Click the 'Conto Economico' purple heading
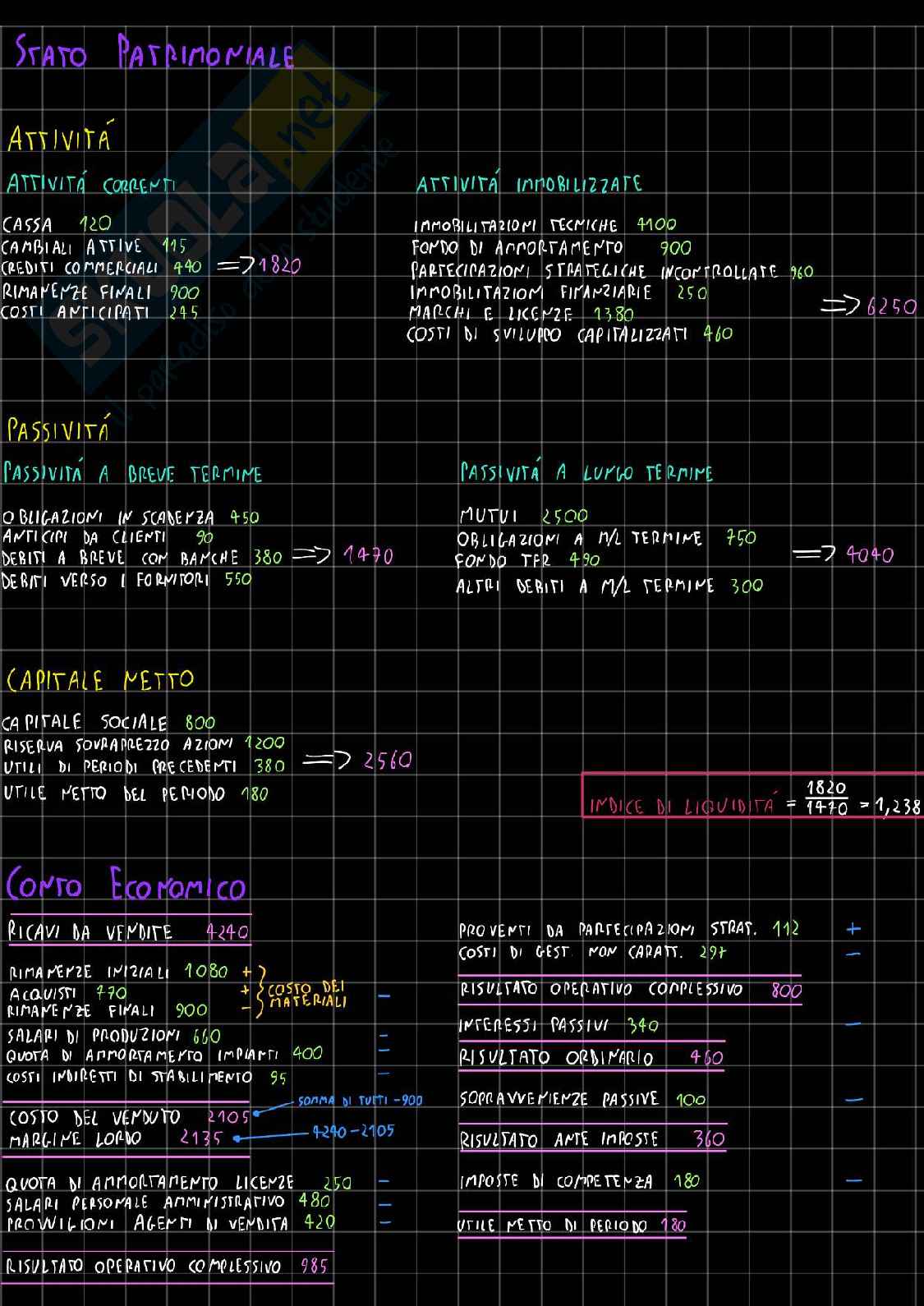 126,885
